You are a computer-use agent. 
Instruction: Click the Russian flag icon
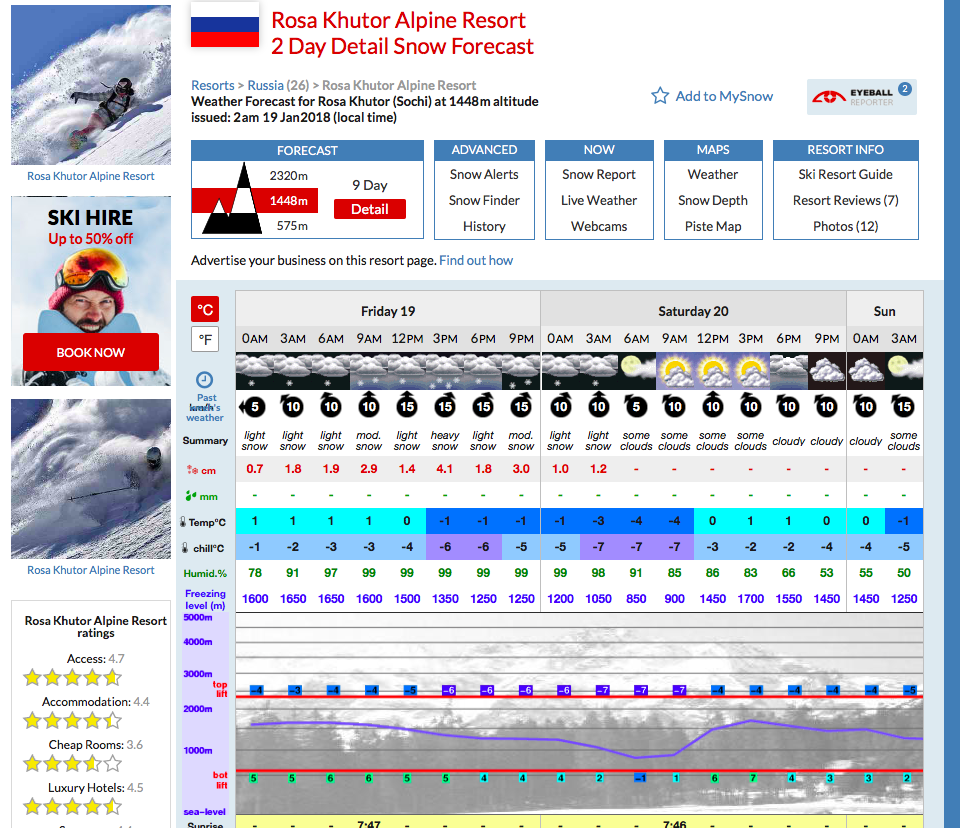tap(225, 24)
